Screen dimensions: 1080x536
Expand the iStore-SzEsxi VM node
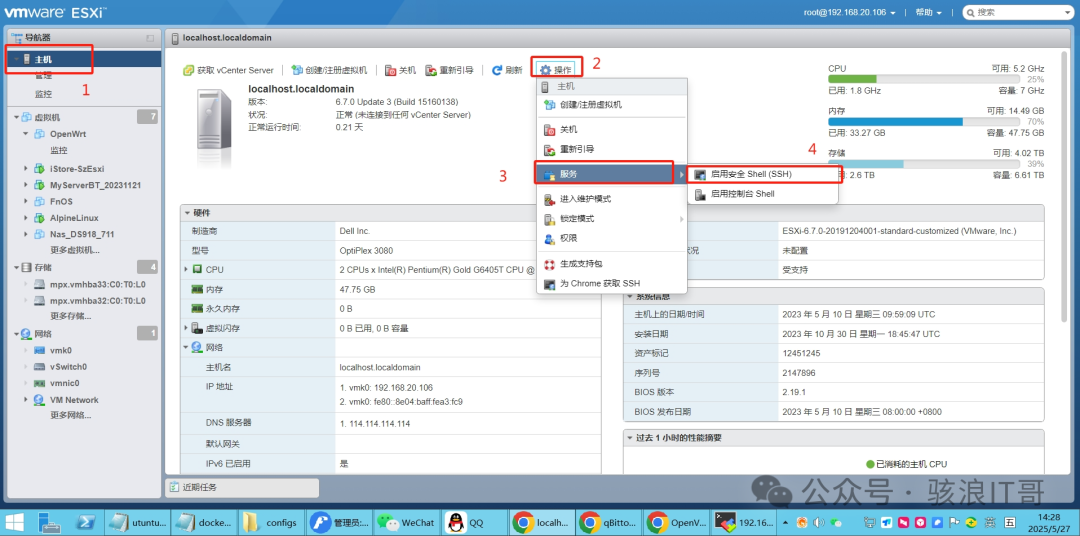[x=25, y=168]
